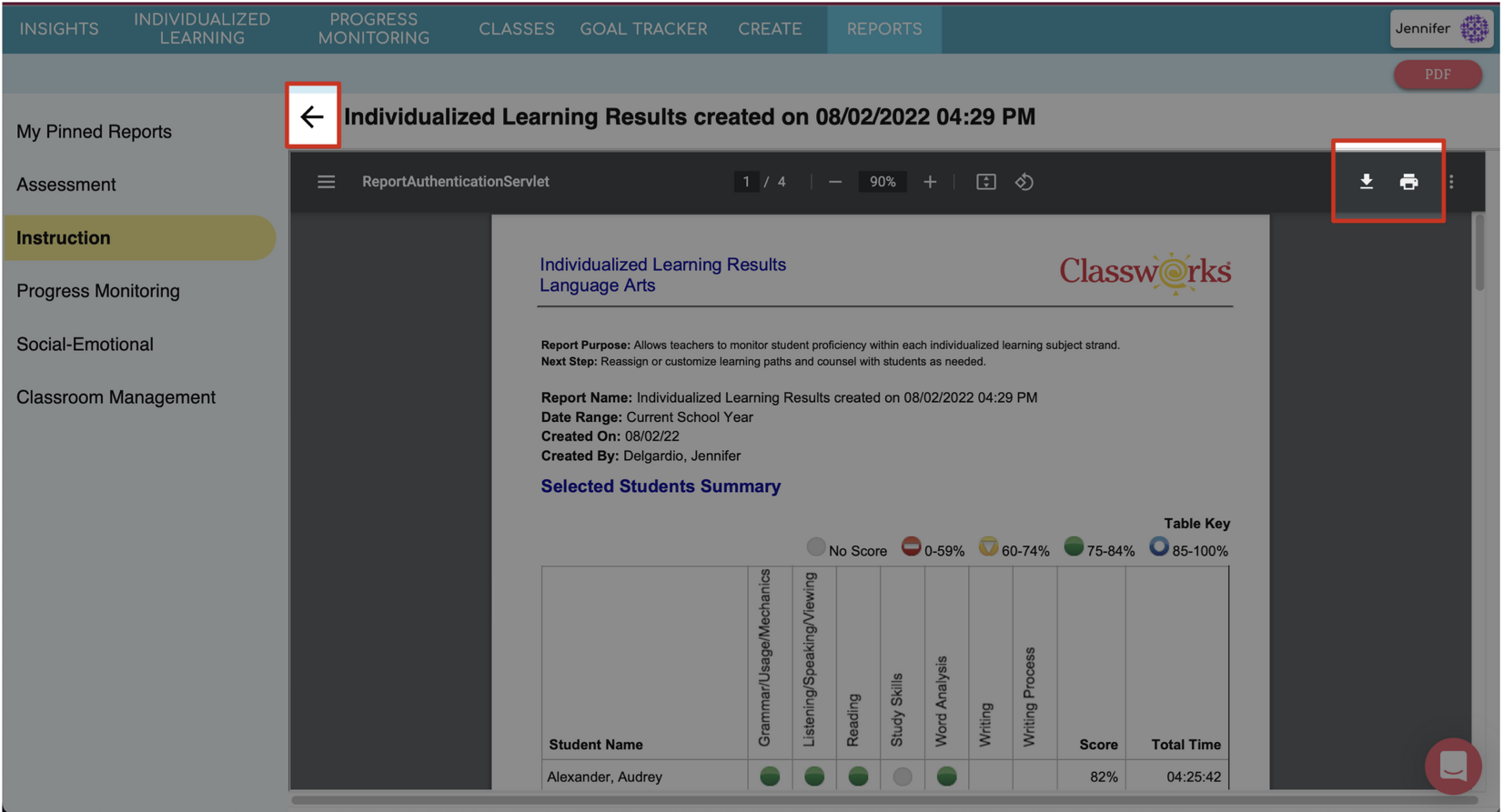The width and height of the screenshot is (1503, 812).
Task: Open Jennifer user menu
Action: pos(1441,28)
